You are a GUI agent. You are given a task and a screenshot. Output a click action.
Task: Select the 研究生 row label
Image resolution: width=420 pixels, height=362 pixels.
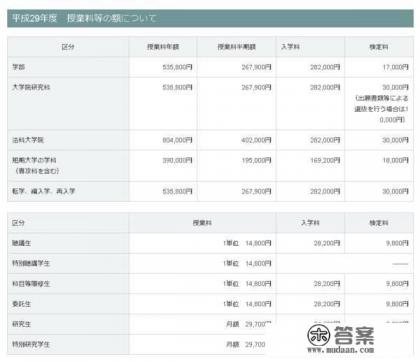coord(21,324)
